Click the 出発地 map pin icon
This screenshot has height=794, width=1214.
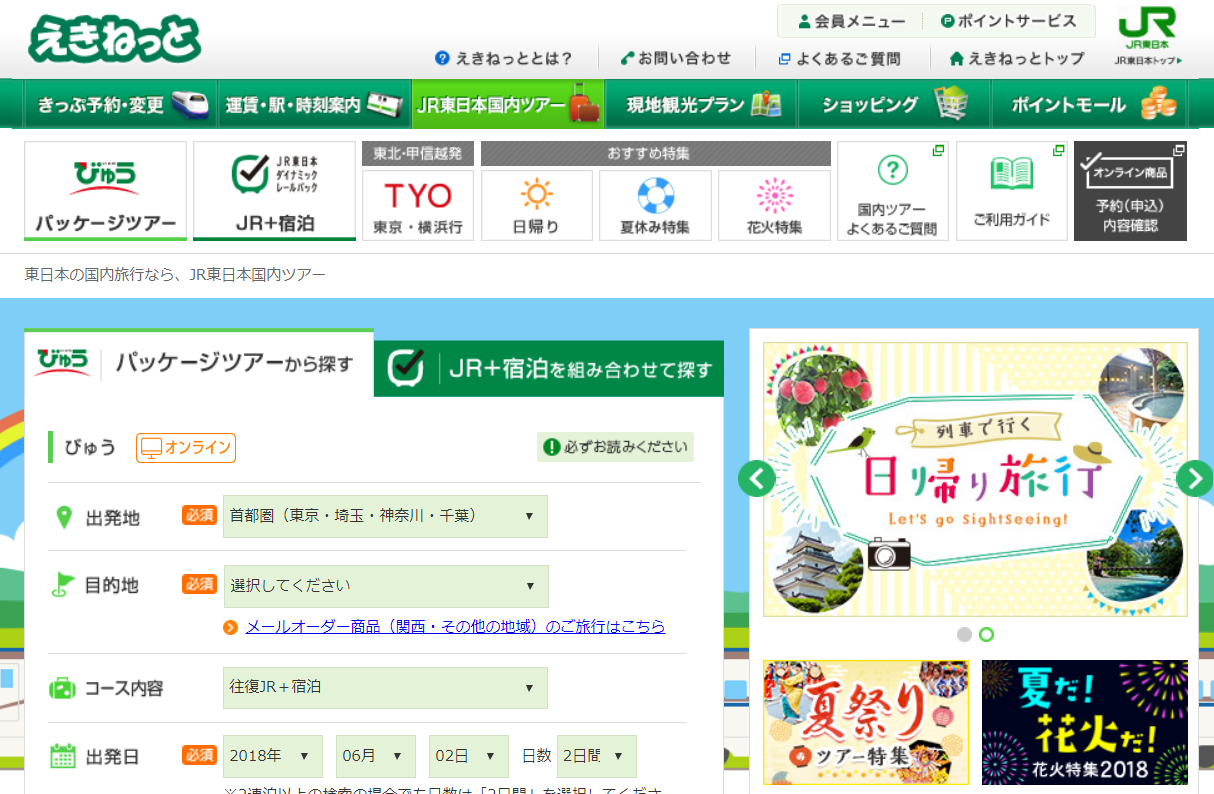tap(65, 517)
